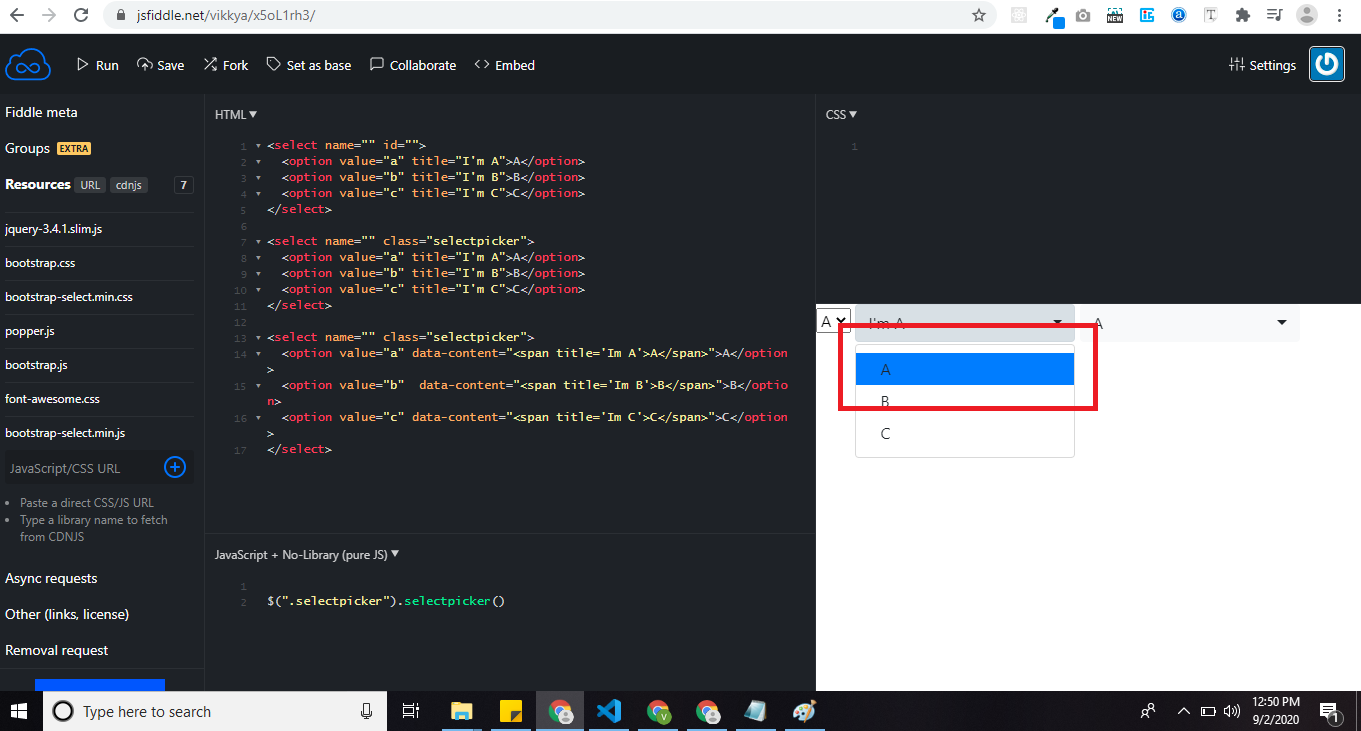Click the microphone icon in the search box
Image resolution: width=1361 pixels, height=731 pixels.
[367, 711]
